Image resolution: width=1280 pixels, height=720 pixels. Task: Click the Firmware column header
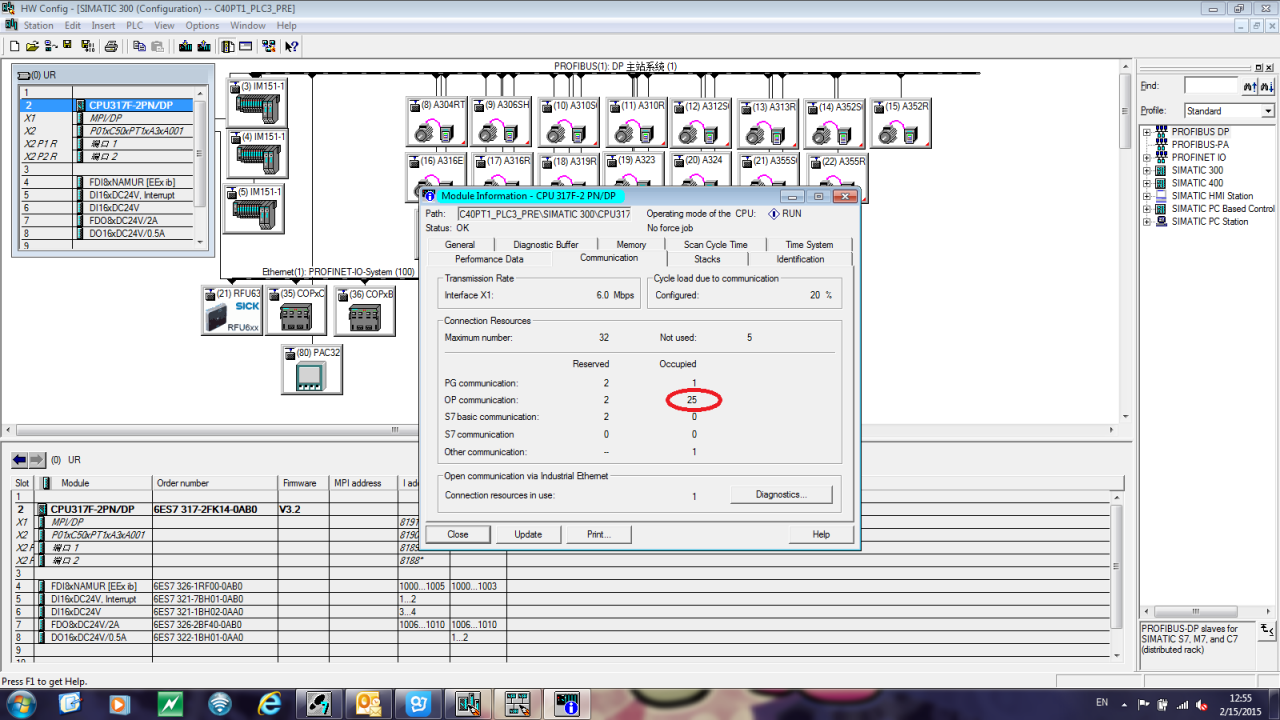[304, 483]
